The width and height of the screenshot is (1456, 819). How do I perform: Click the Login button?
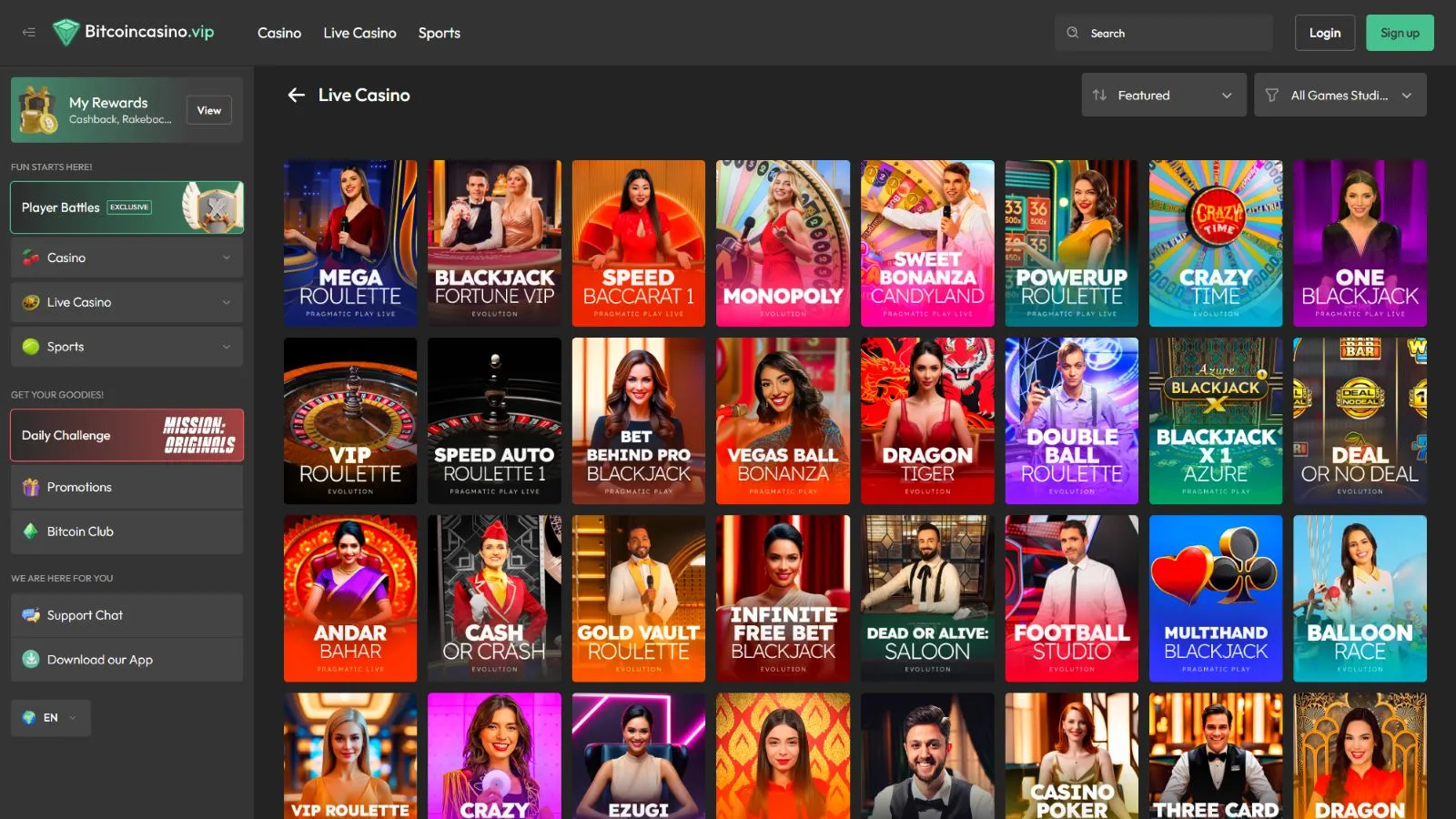click(1324, 33)
